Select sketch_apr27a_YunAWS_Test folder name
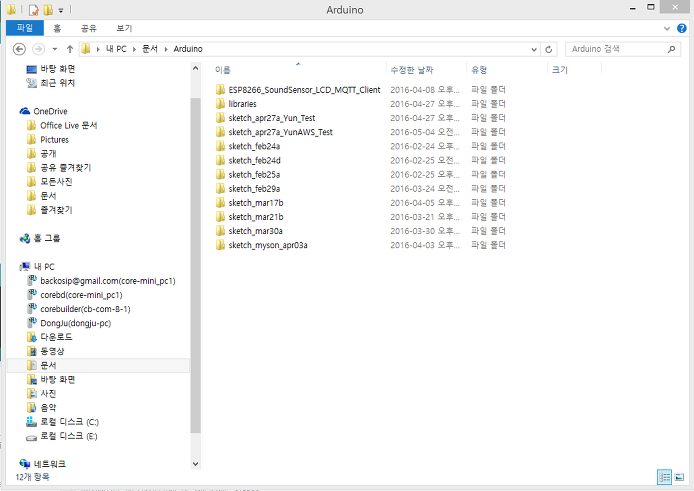 click(x=280, y=132)
